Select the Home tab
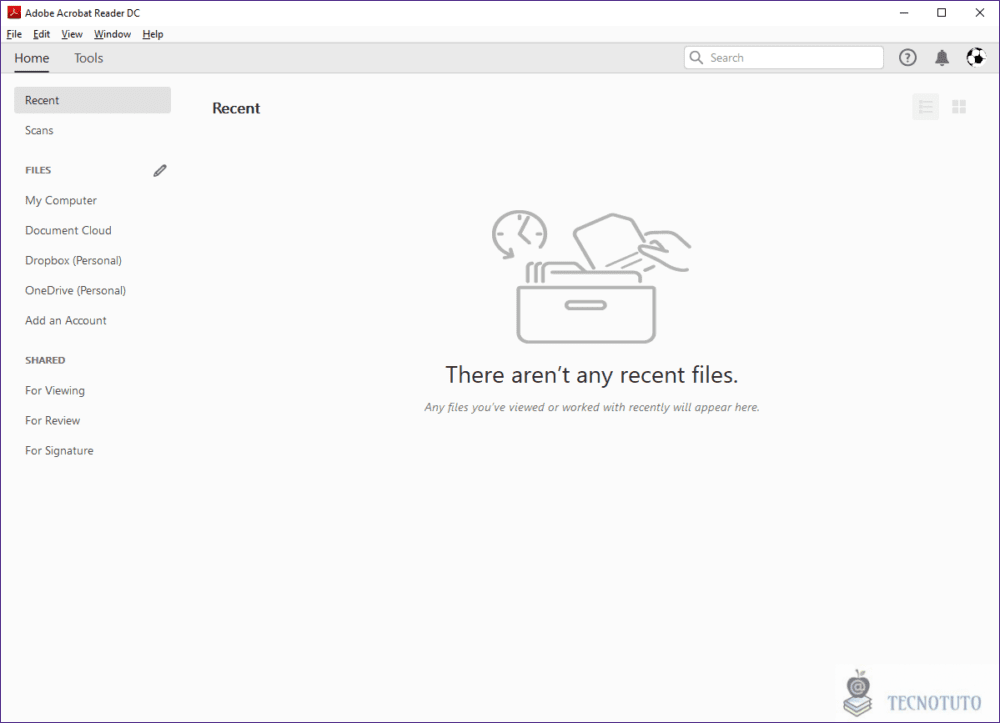This screenshot has width=1000, height=723. click(x=32, y=58)
